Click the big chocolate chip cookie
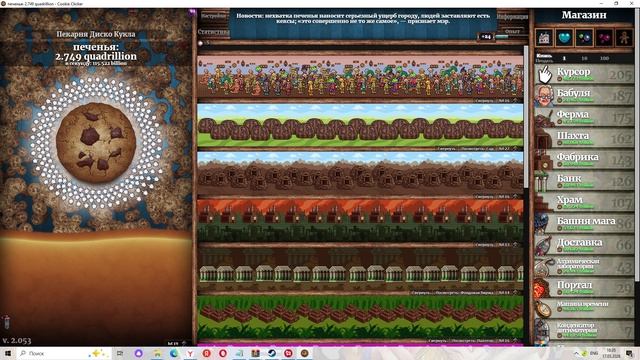 (x=96, y=142)
